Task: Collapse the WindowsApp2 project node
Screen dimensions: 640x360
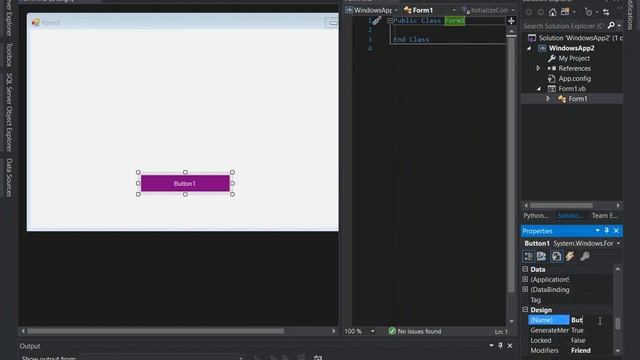Action: (x=529, y=48)
